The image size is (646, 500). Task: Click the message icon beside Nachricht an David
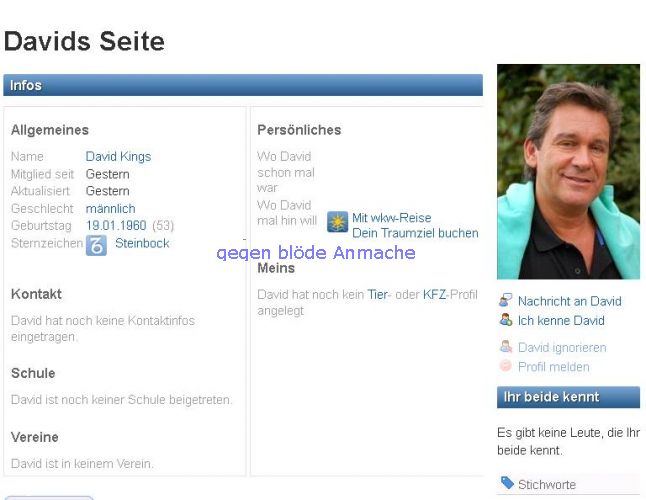506,300
